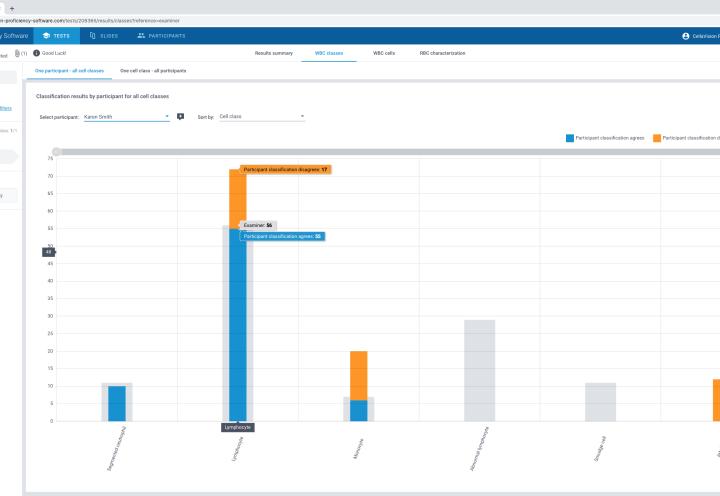Click the y-axis value marker at 48
This screenshot has height=496, width=720.
[x=49, y=252]
